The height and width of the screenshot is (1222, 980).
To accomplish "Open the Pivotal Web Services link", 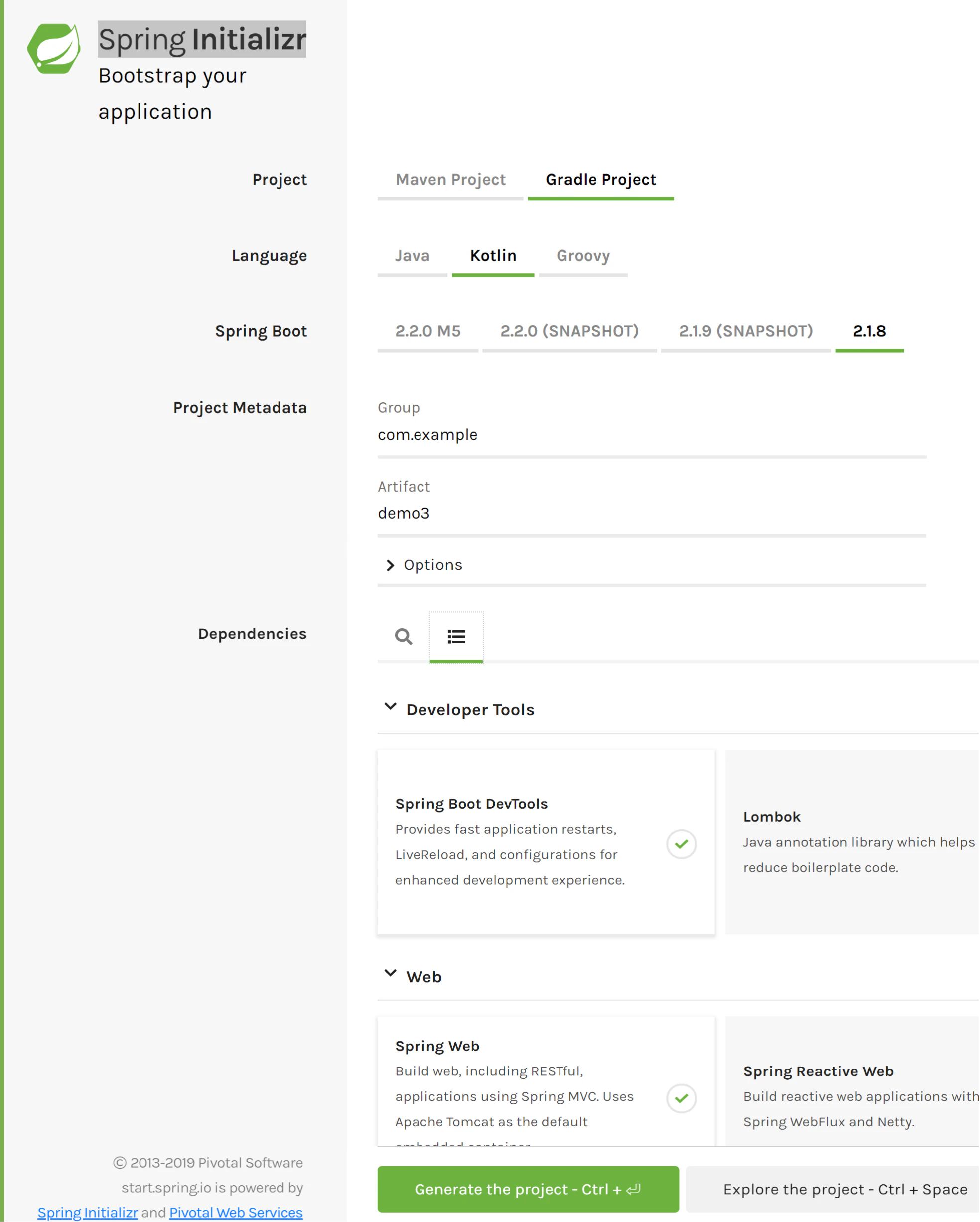I will click(236, 1213).
